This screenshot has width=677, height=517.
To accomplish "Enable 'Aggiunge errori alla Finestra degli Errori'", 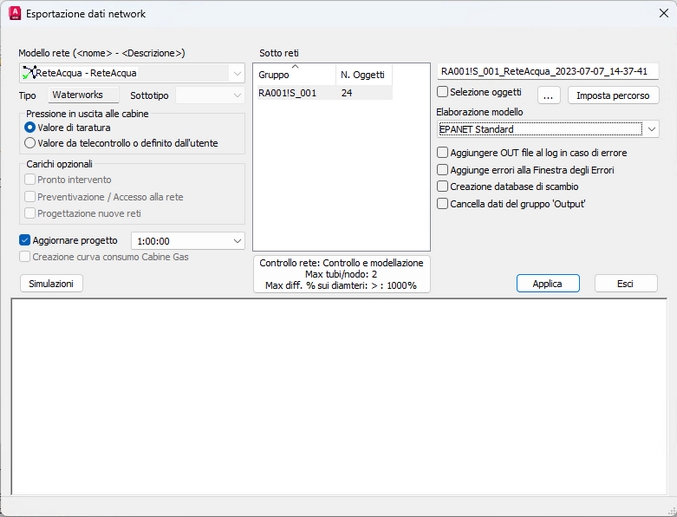I will pyautogui.click(x=443, y=170).
